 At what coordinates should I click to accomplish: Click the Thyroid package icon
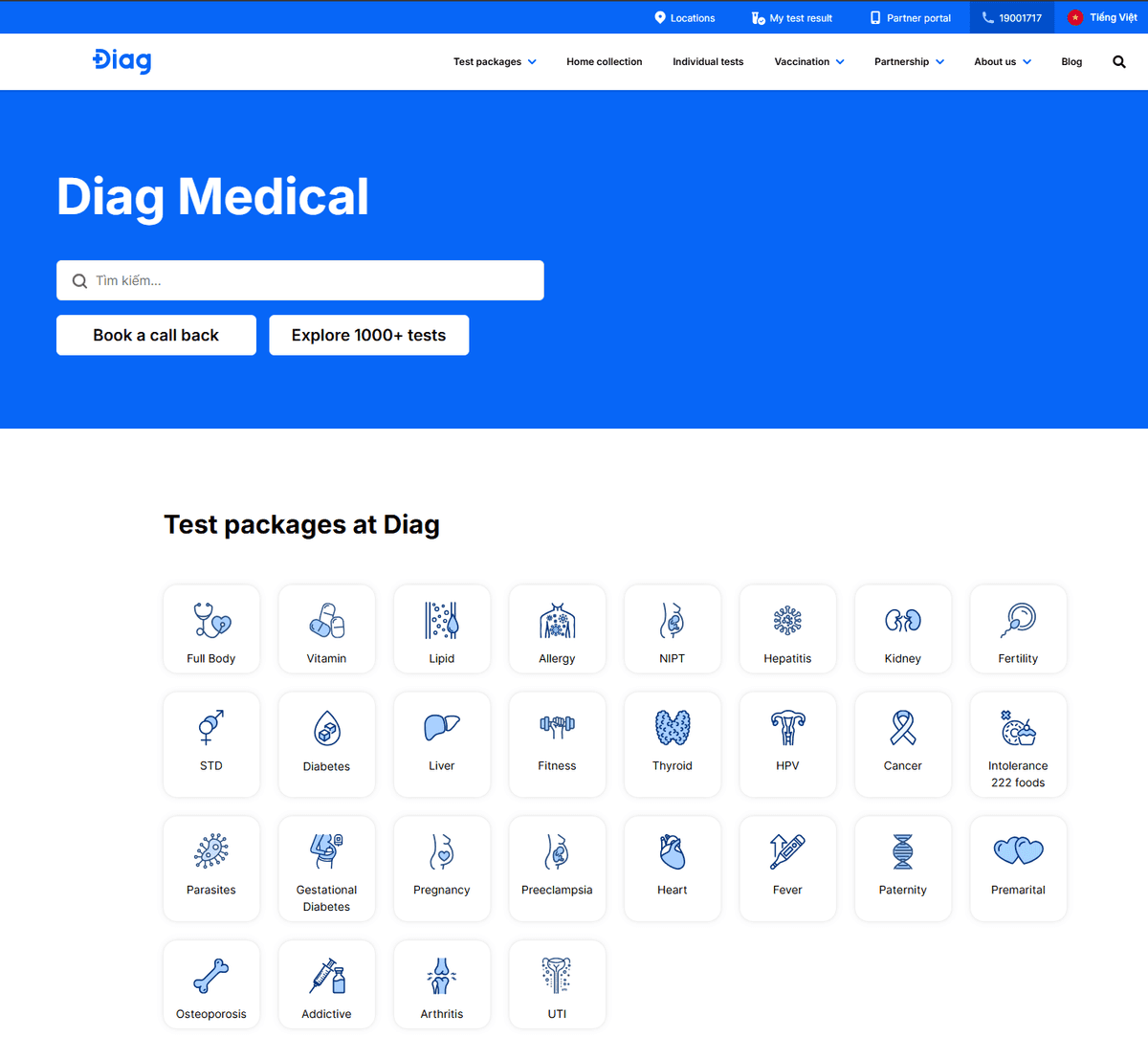(672, 744)
